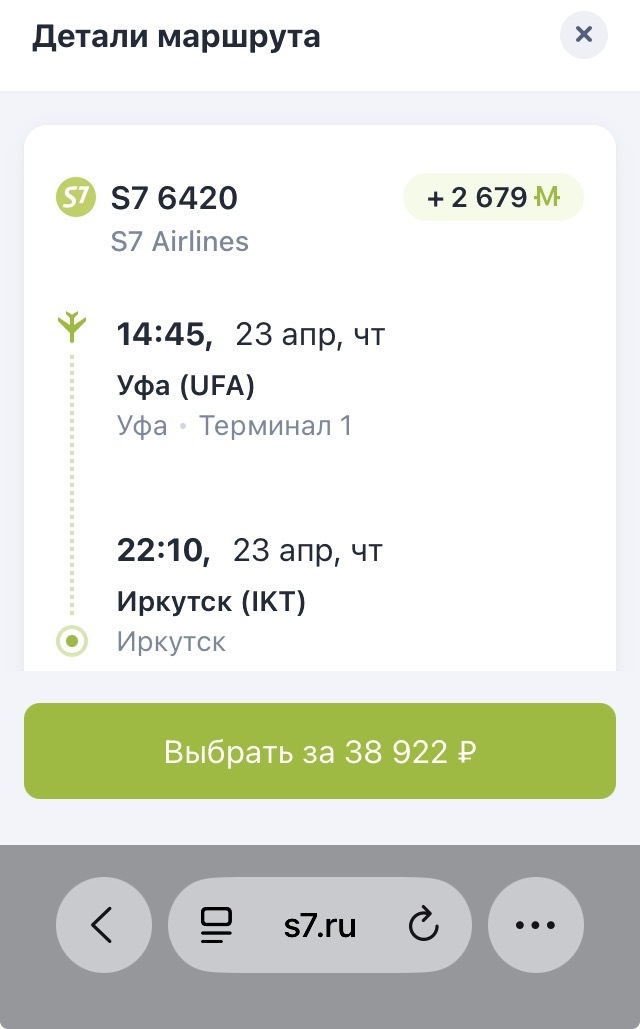The width and height of the screenshot is (640, 1029).
Task: Open the page options icon beside s7.ru
Action: 216,926
